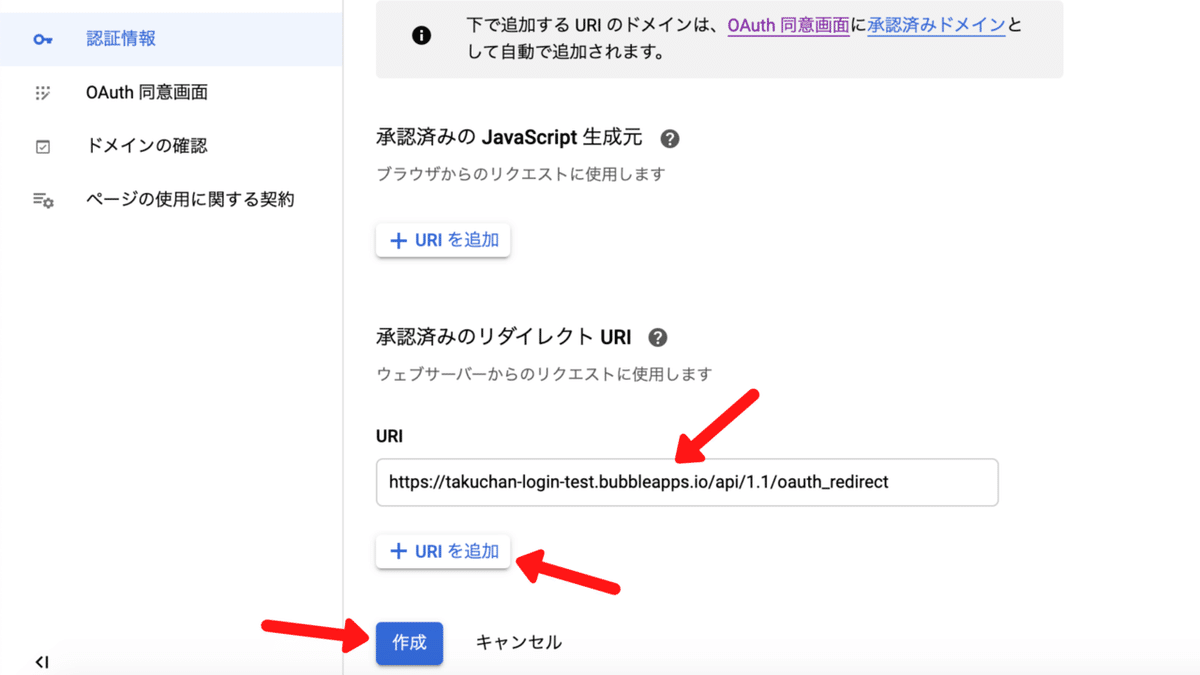This screenshot has height=675, width=1200.
Task: Click the ドメインの確認 checkbox icon
Action: click(43, 147)
